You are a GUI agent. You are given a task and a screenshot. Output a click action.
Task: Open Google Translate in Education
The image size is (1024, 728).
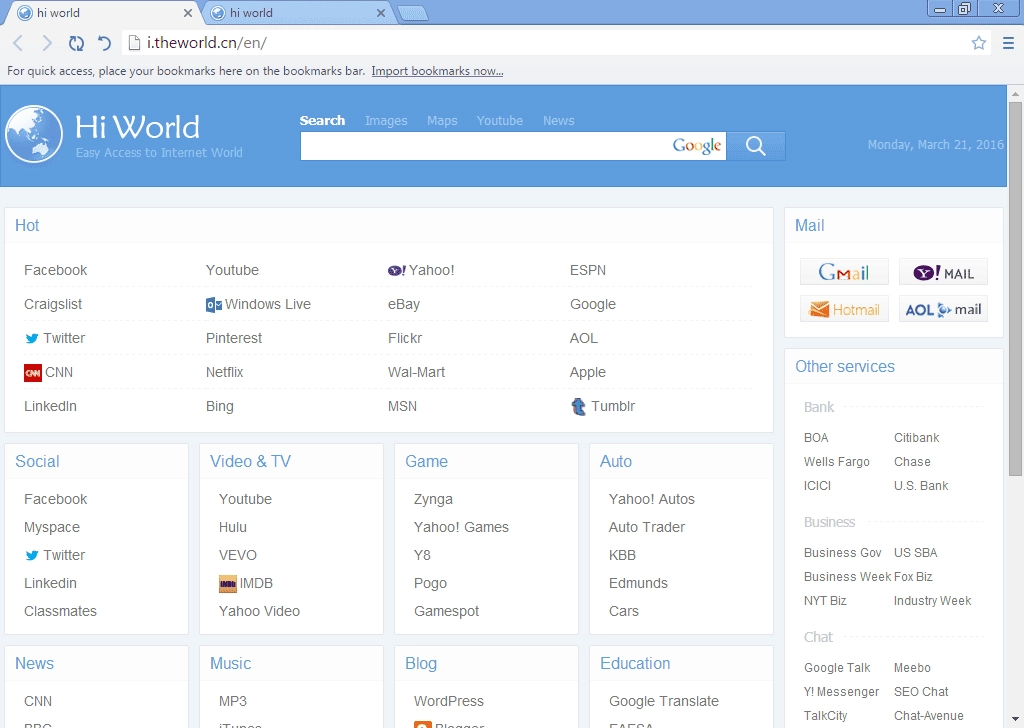click(664, 701)
